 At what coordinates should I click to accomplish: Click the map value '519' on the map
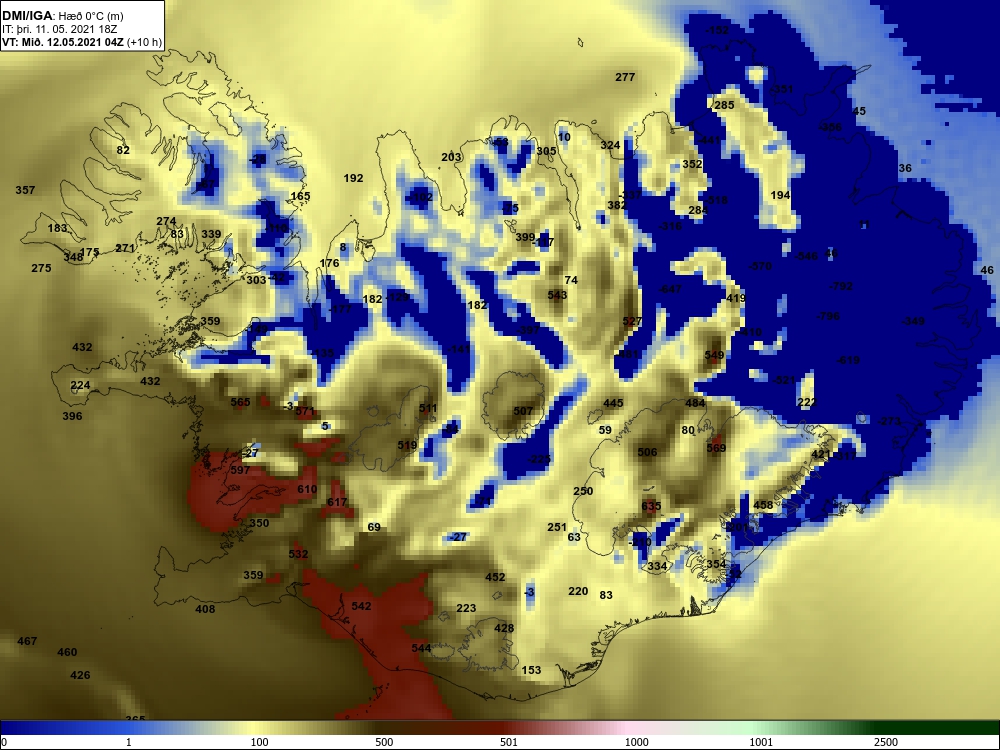pyautogui.click(x=407, y=445)
